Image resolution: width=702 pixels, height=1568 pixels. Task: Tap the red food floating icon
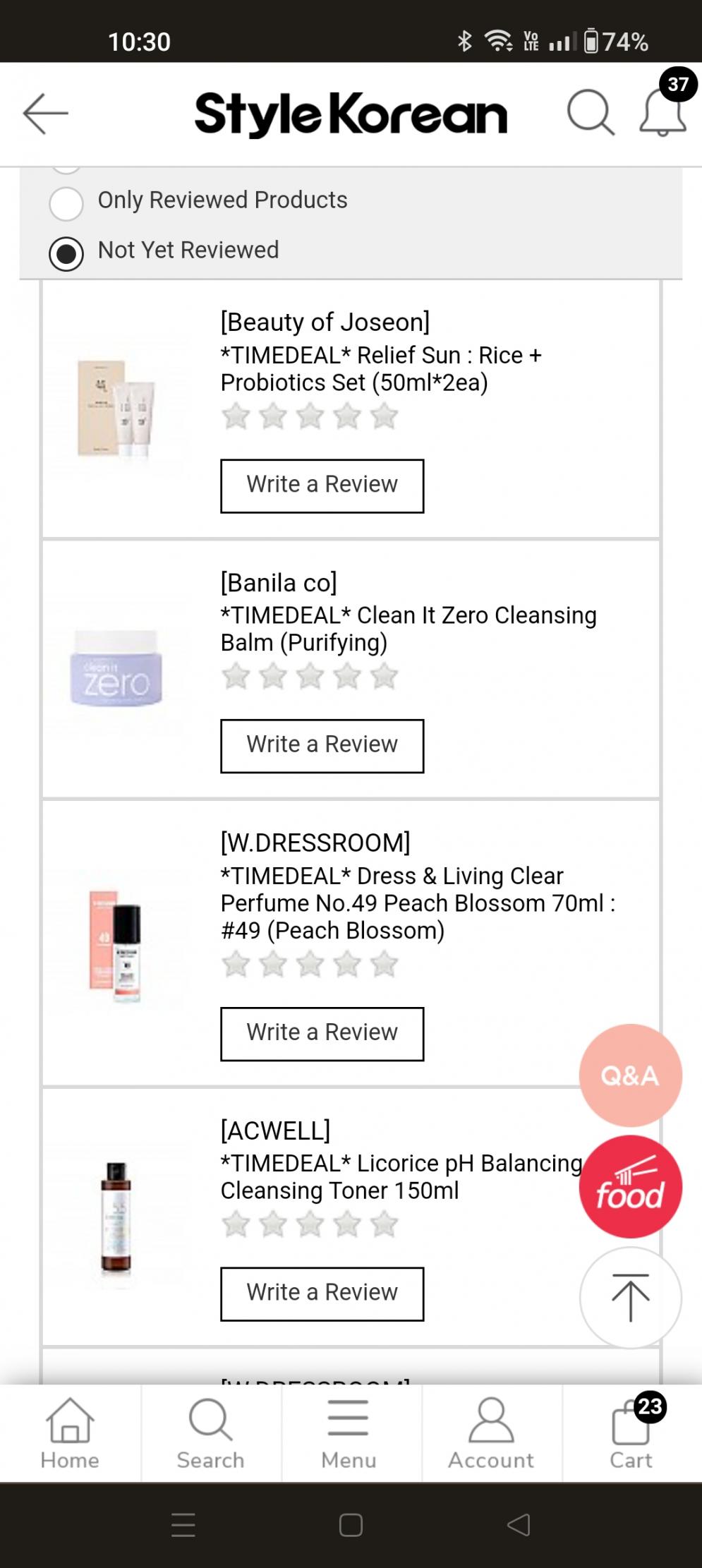click(630, 1186)
